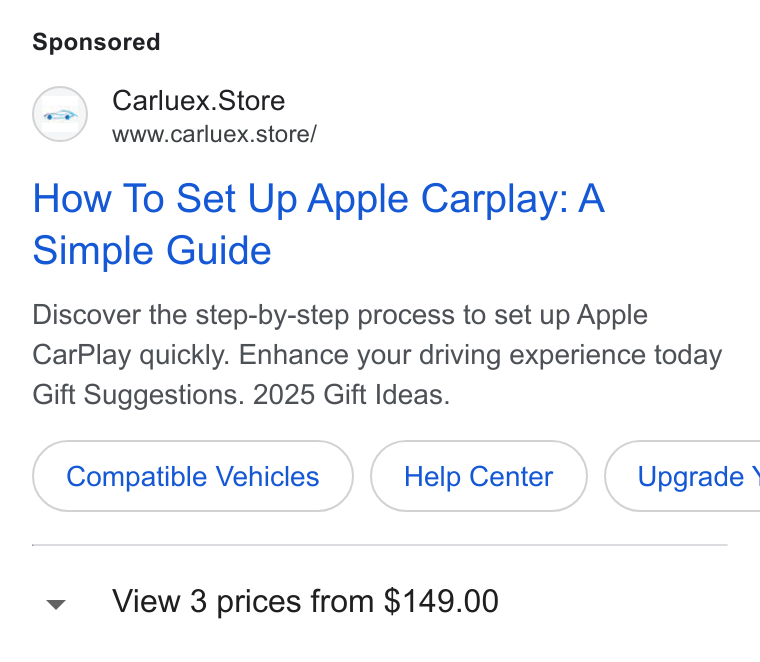Image resolution: width=760 pixels, height=662 pixels.
Task: Expand prices with the down-arrow triangle
Action: click(x=56, y=604)
